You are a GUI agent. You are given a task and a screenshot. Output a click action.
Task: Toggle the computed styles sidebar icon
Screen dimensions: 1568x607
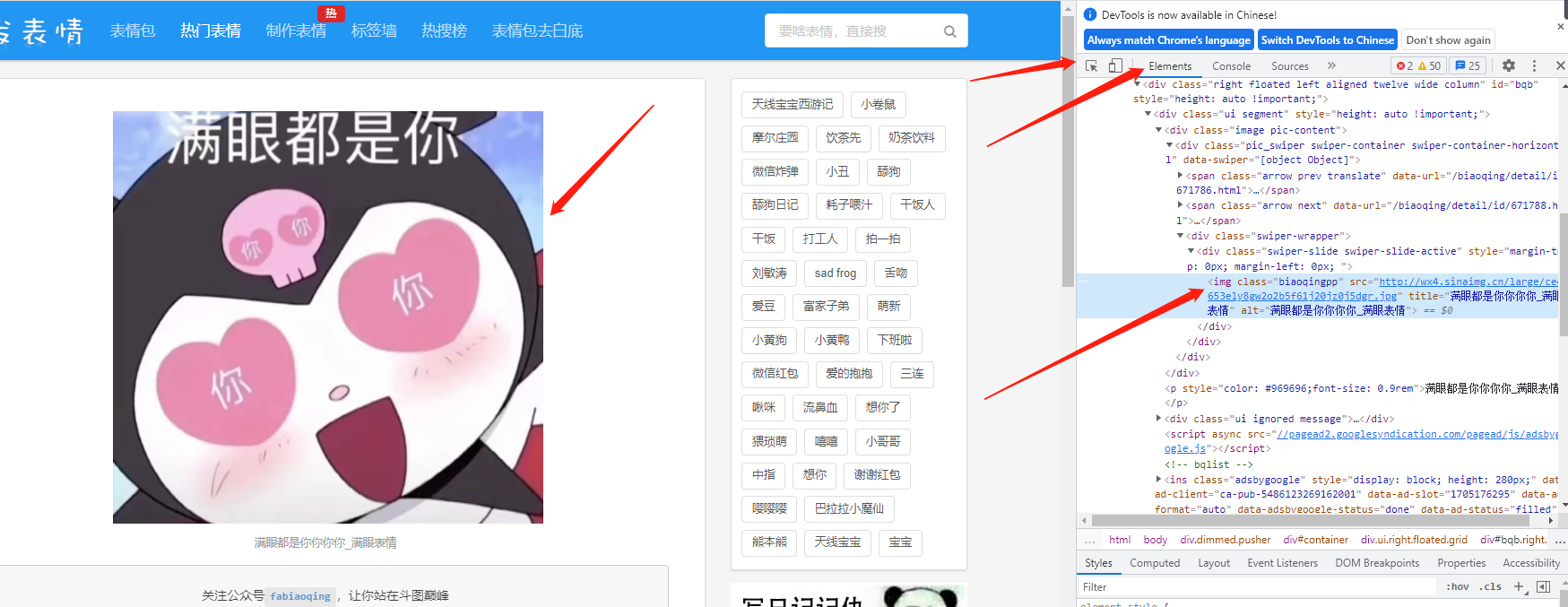tap(1543, 586)
